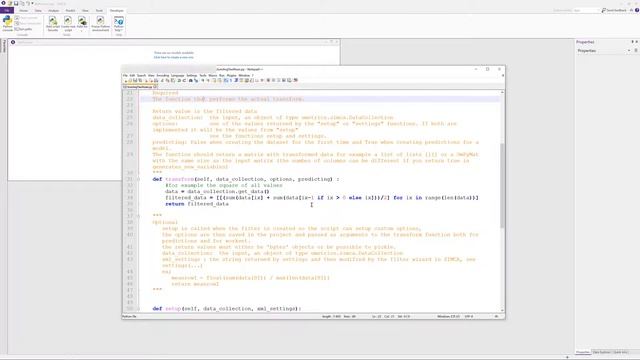Click the Manage Python environment icon
The width and height of the screenshot is (640, 360).
click(x=100, y=24)
